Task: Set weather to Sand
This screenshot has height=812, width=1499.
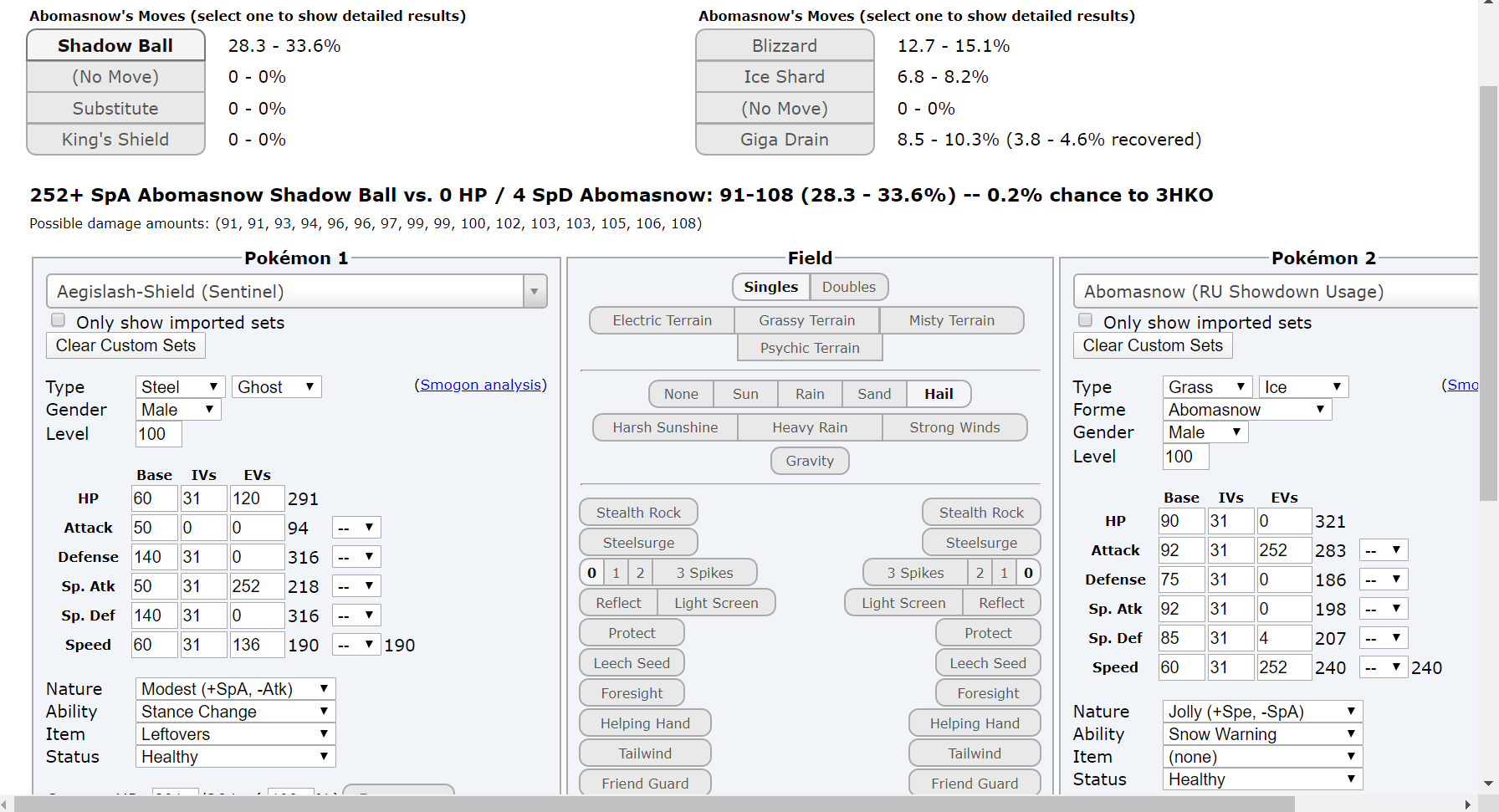Action: pos(874,394)
